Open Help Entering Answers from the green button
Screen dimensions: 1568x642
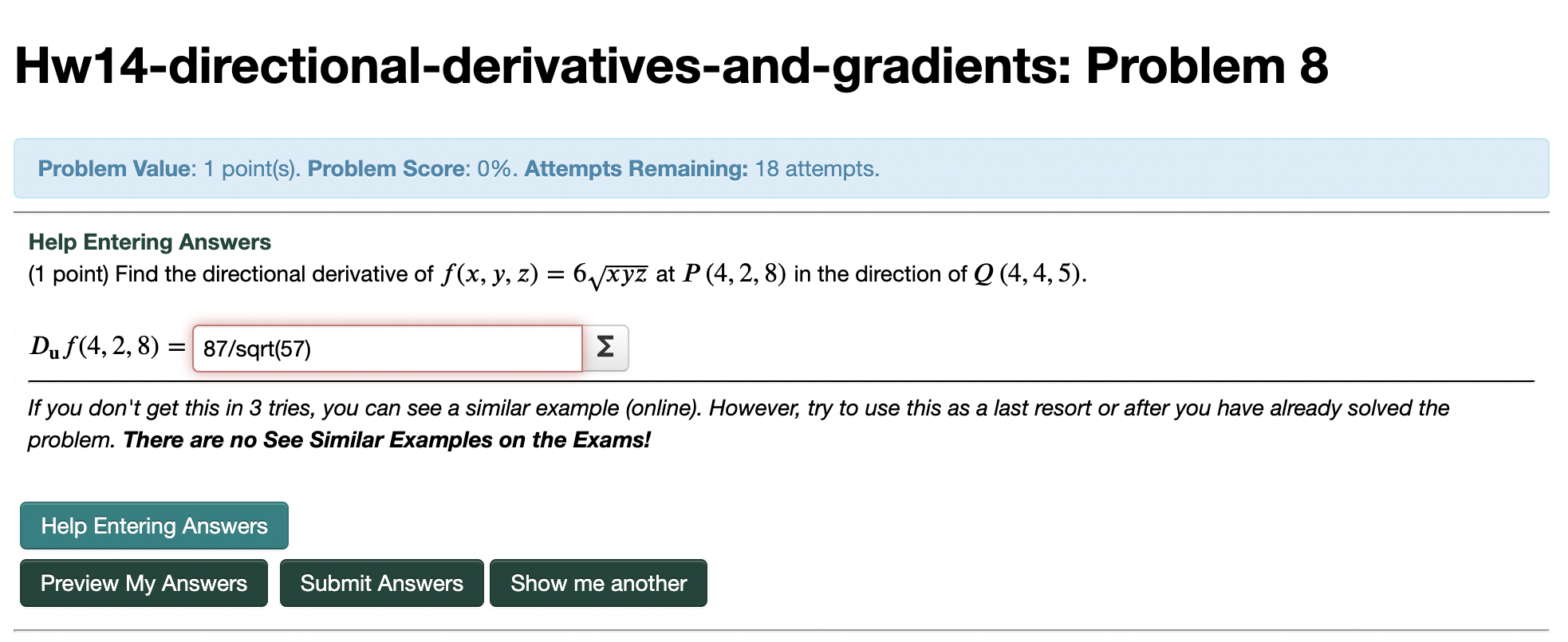(153, 526)
